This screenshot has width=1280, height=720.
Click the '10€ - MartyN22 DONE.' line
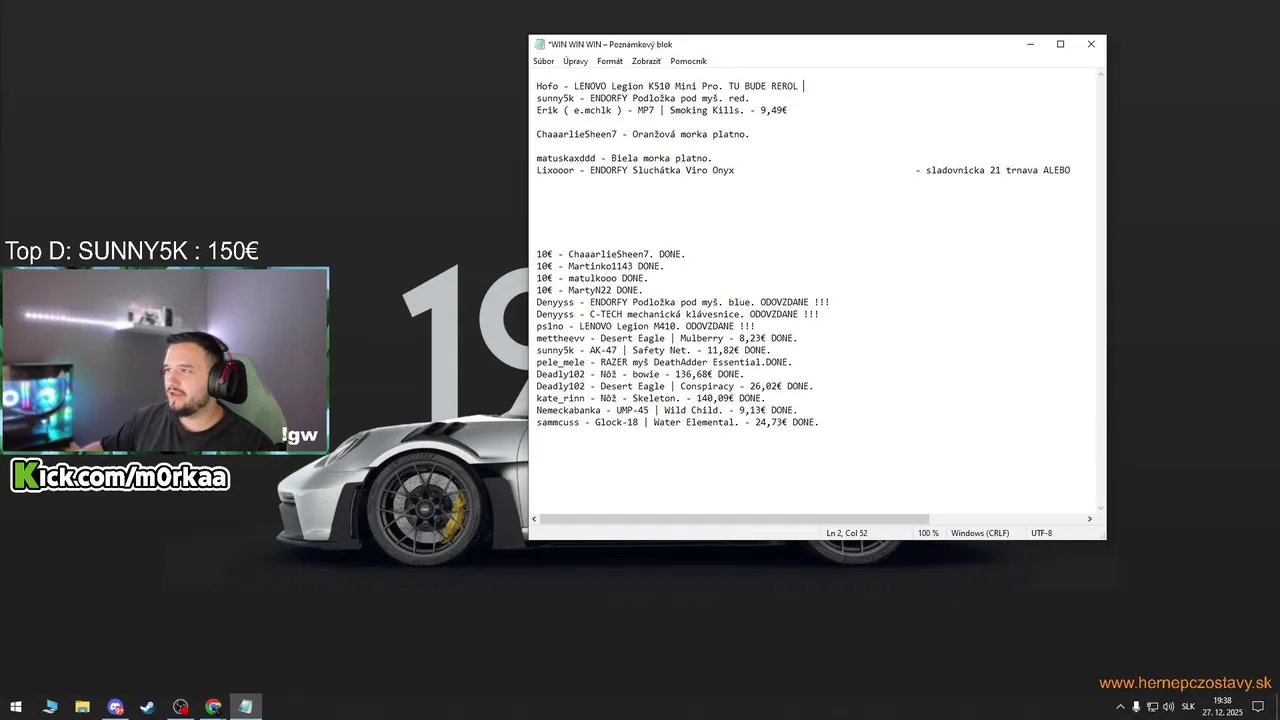click(x=589, y=290)
